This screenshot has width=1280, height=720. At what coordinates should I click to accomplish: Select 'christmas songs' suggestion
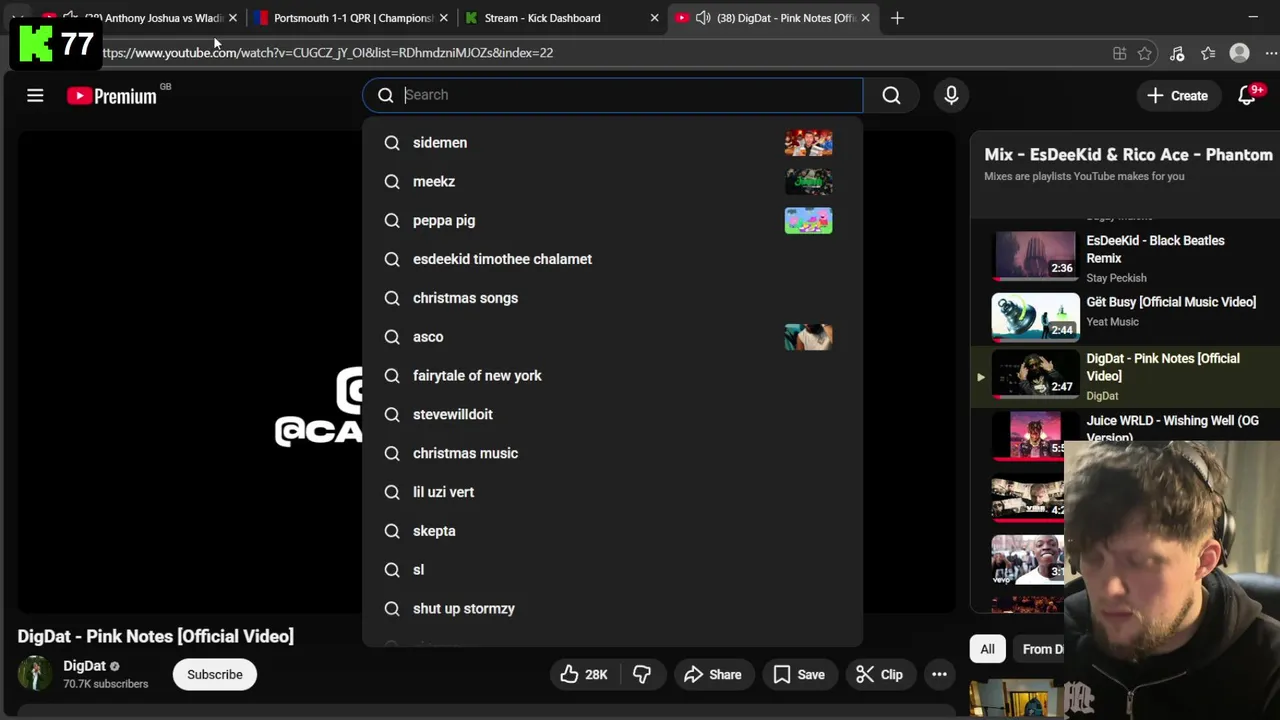(x=612, y=298)
